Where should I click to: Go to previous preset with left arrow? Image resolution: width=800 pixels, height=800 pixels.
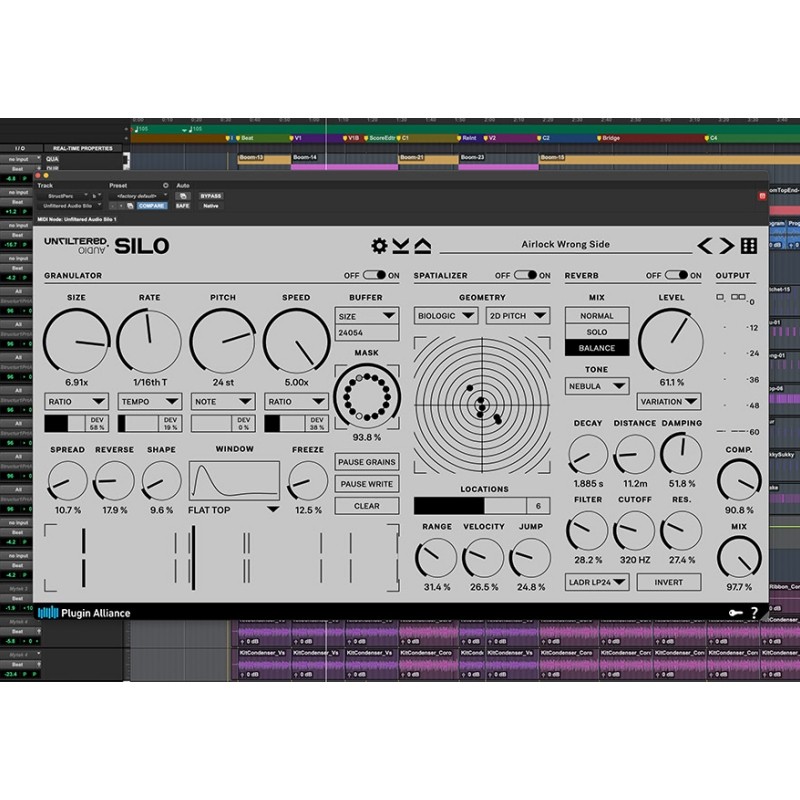point(705,246)
